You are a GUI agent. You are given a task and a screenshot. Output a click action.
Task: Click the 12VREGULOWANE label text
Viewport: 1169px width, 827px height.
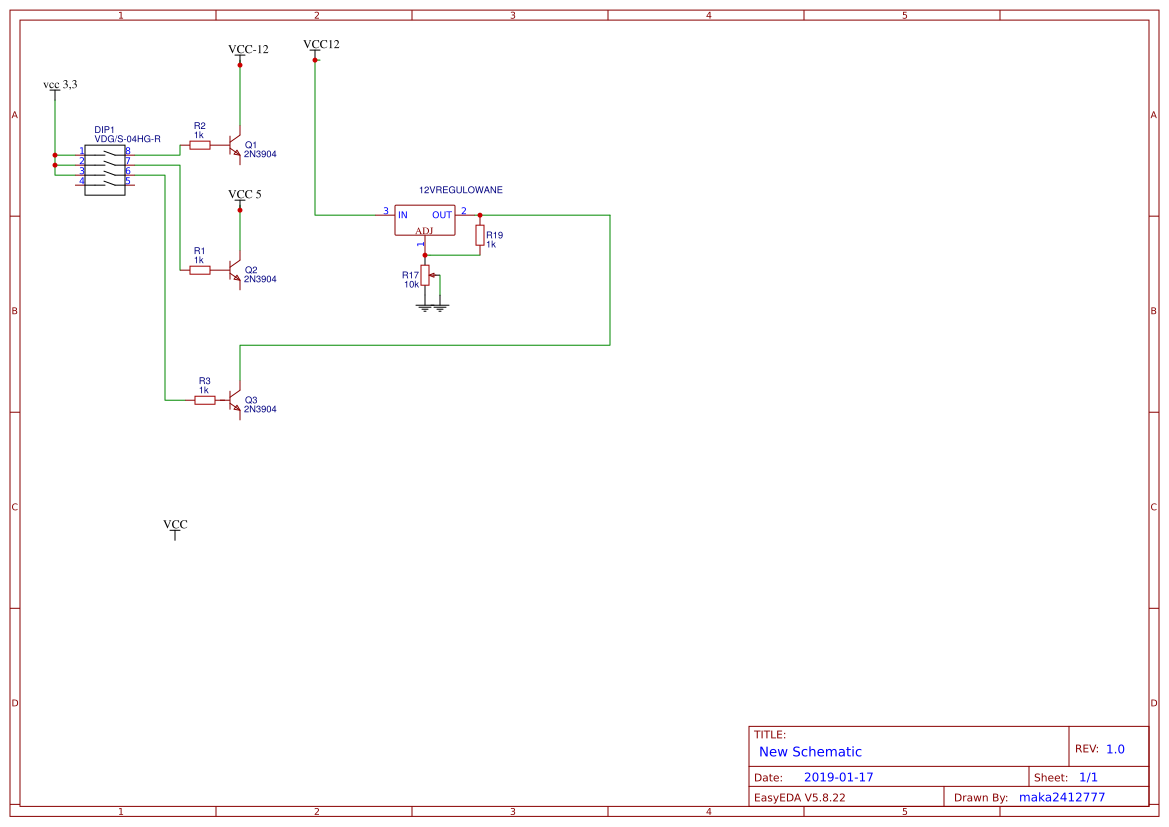[461, 190]
